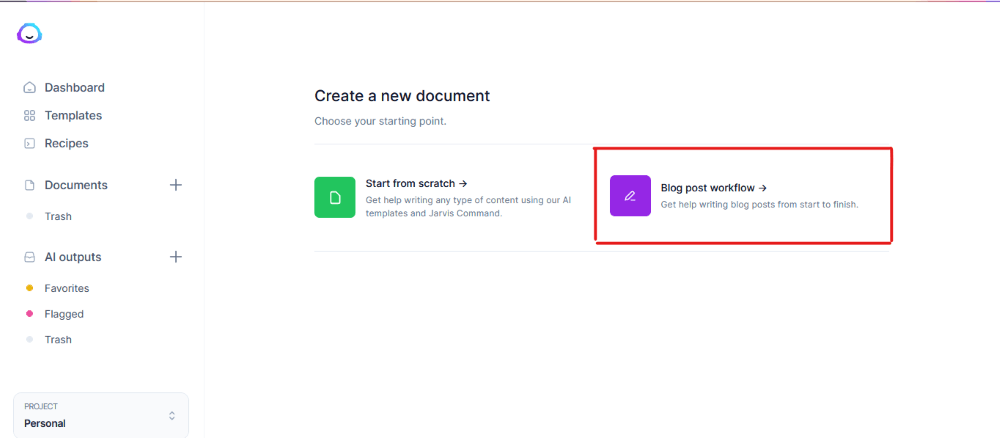The width and height of the screenshot is (1000, 438).
Task: Click 'Create a new document' heading
Action: pyautogui.click(x=402, y=96)
